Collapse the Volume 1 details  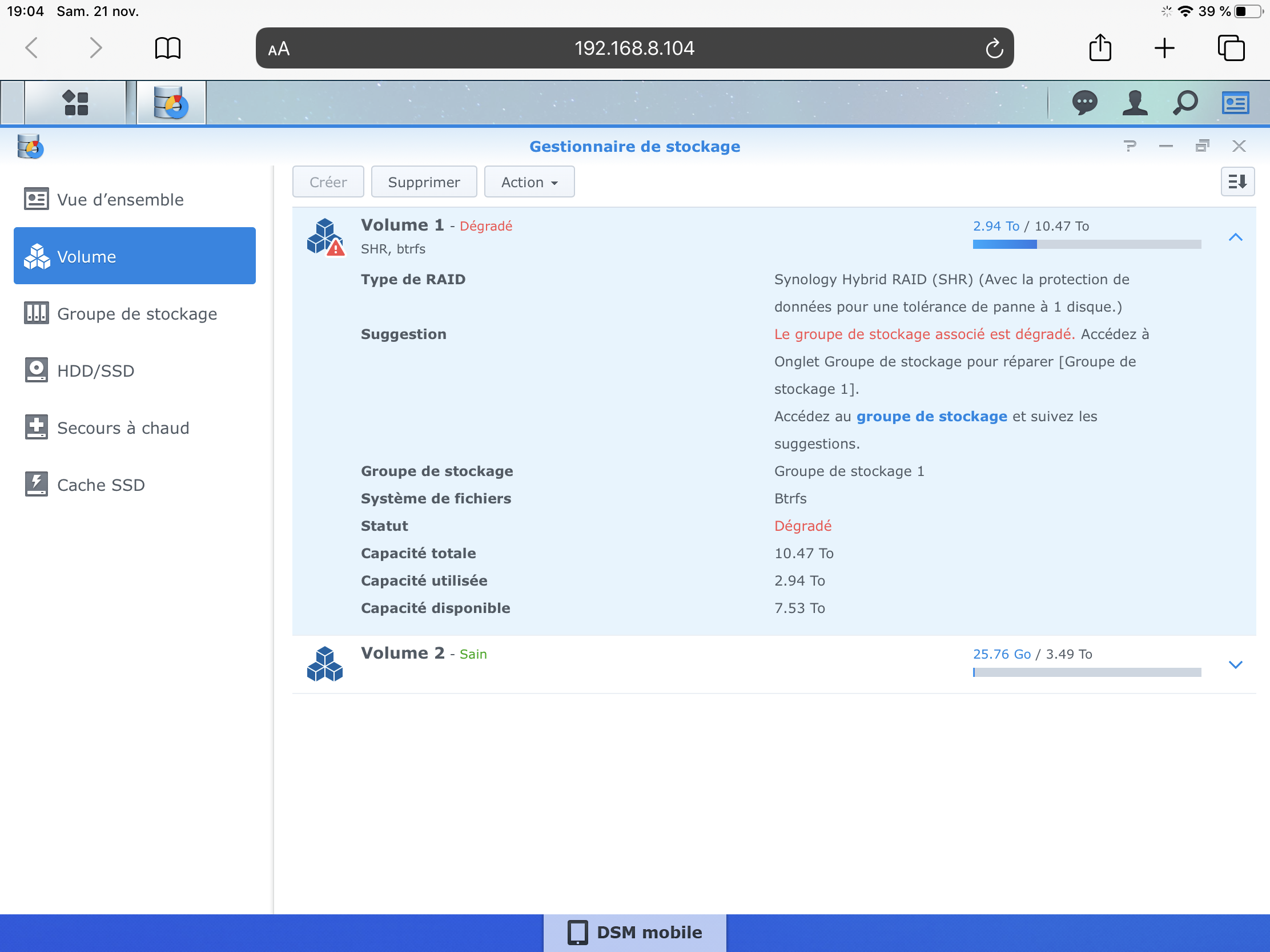[x=1235, y=237]
